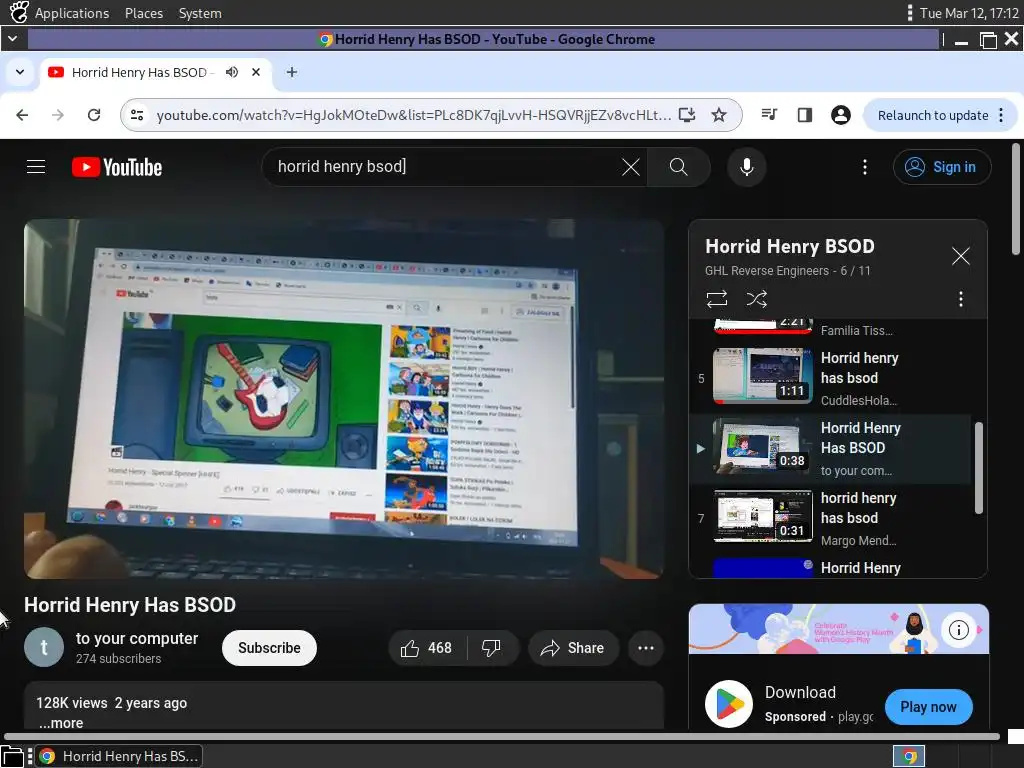Click the show desktop icon in bottom panel

point(12,756)
